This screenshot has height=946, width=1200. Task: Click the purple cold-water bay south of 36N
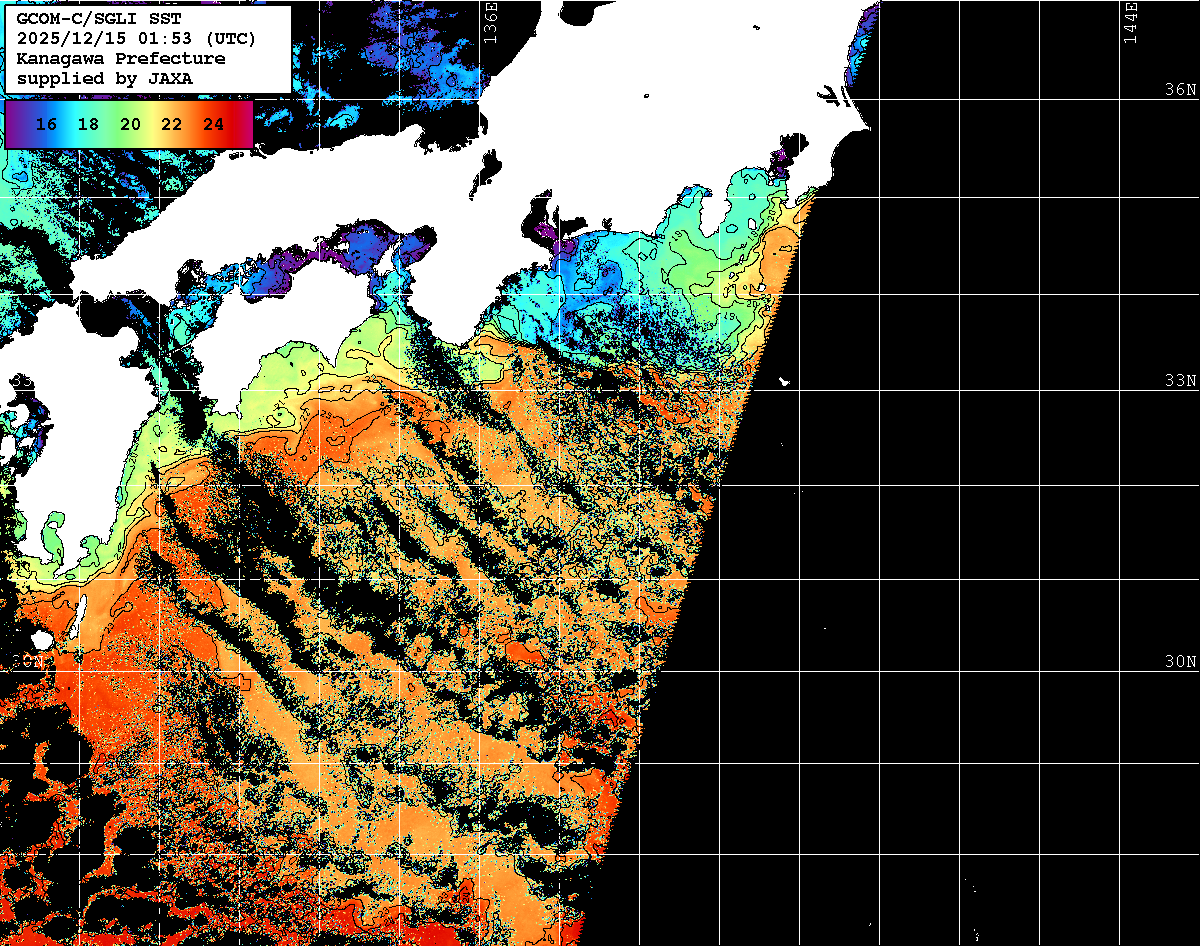coord(547,237)
